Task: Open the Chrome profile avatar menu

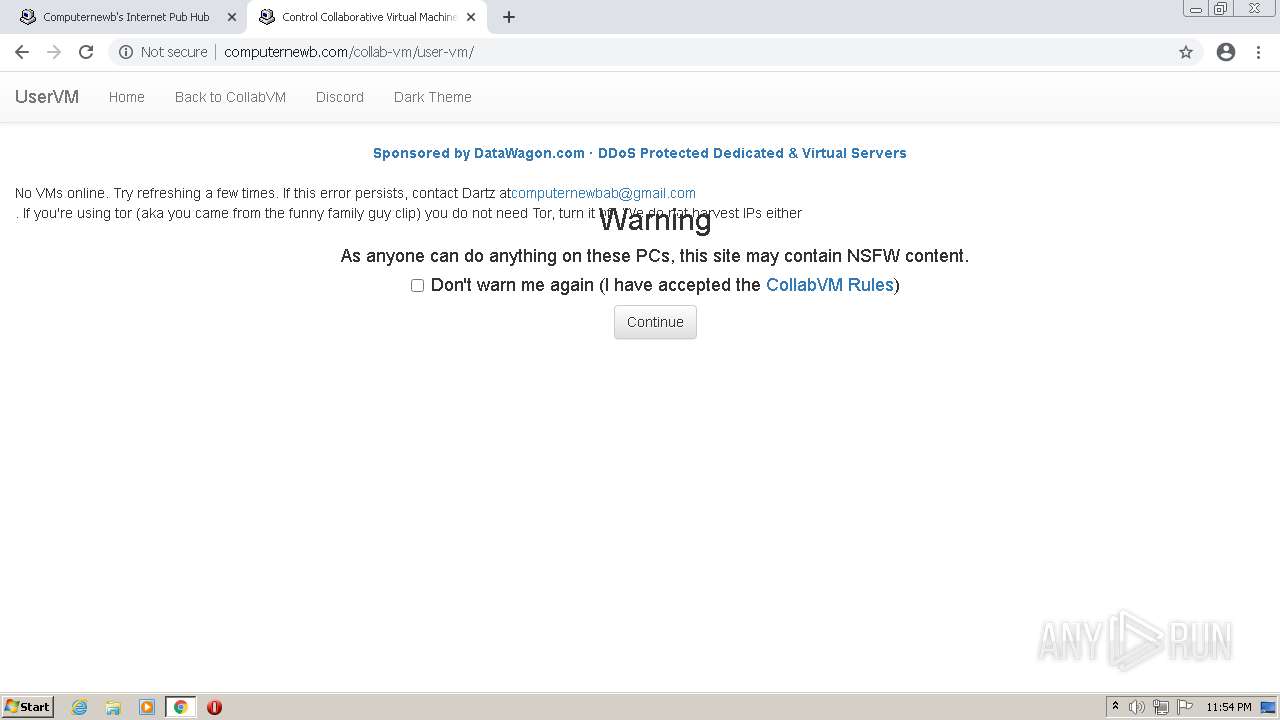Action: pyautogui.click(x=1226, y=52)
